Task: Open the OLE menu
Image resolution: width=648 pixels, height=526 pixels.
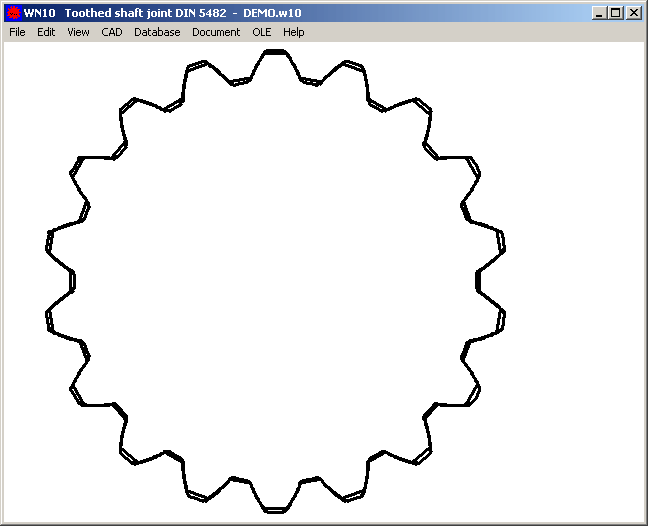Action: (262, 32)
